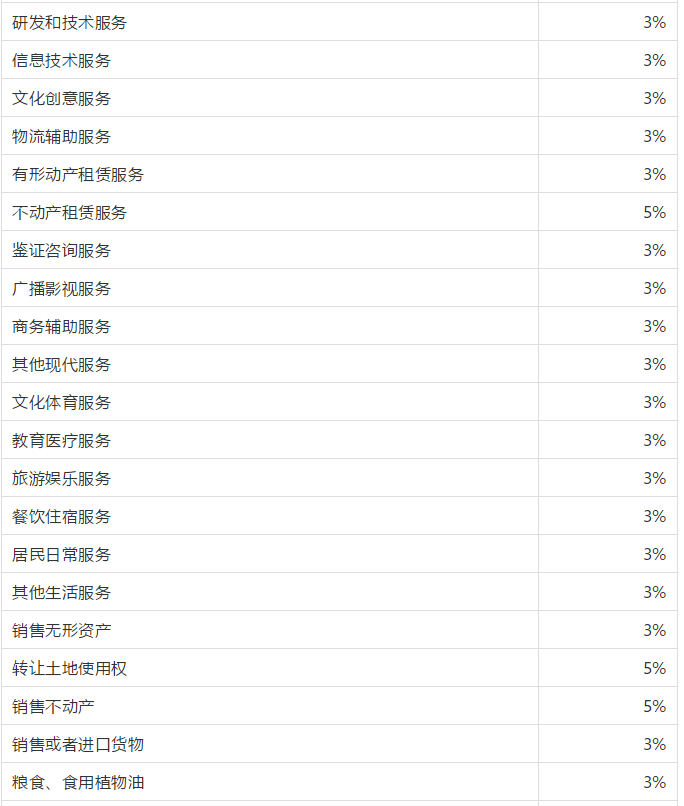
Task: Select the 餐饮住宿服务 cell
Action: click(x=62, y=516)
